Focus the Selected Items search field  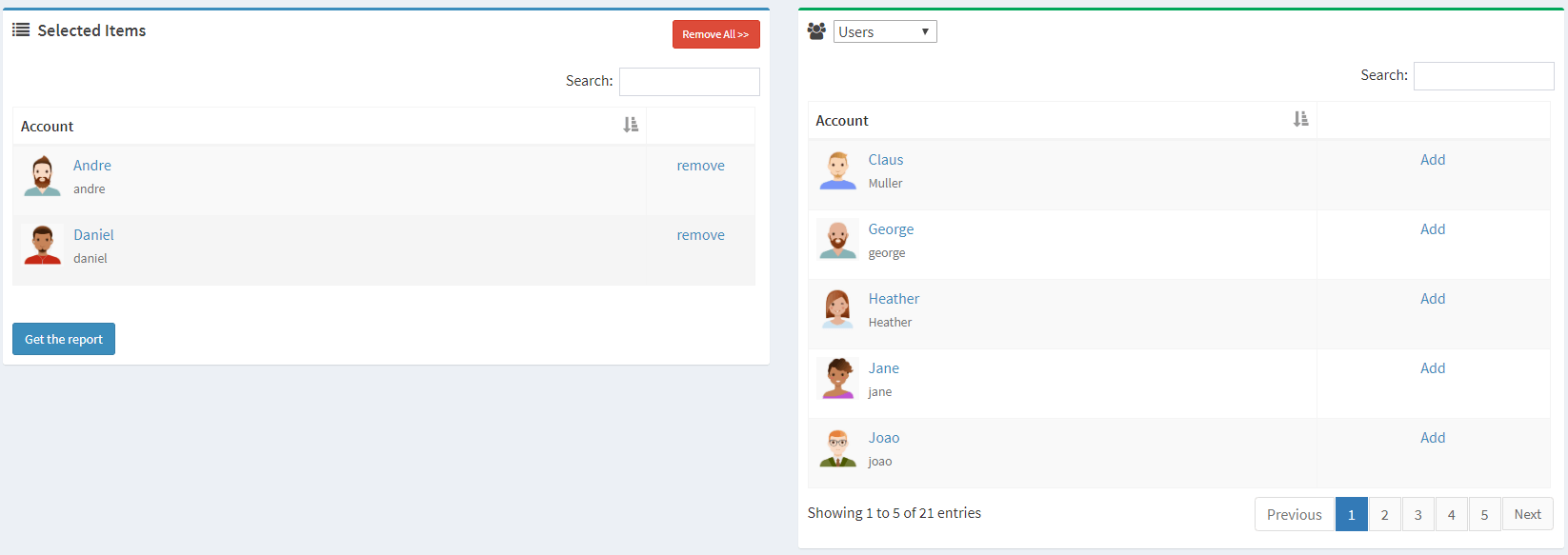point(690,82)
